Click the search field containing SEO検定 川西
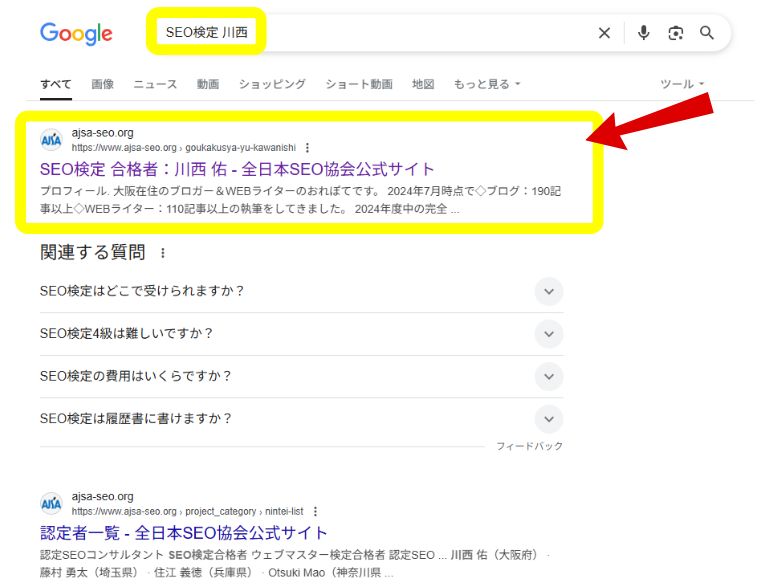Screen dimensions: 780x585 [368, 33]
